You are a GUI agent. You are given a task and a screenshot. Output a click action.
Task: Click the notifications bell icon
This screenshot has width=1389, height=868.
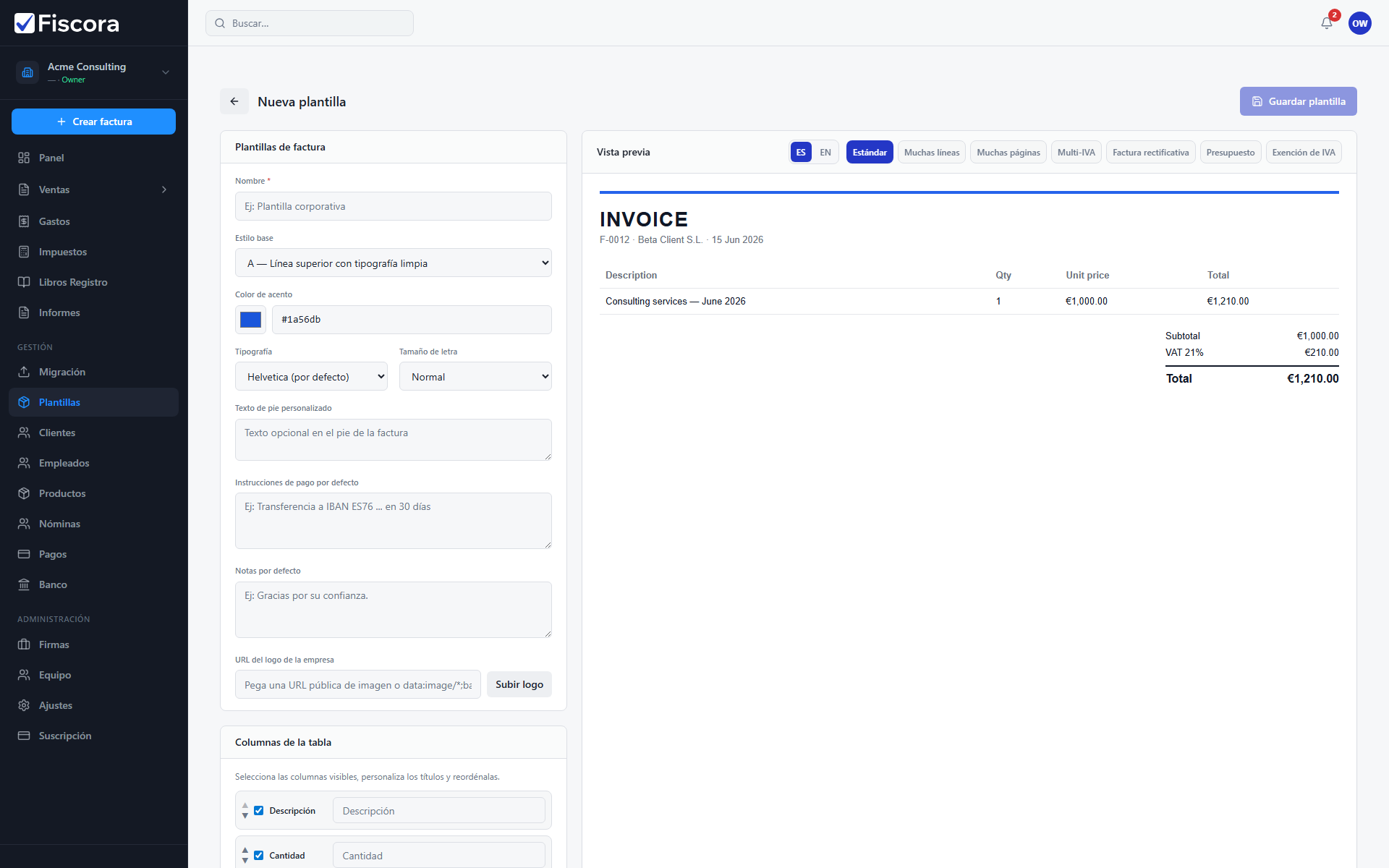1327,23
